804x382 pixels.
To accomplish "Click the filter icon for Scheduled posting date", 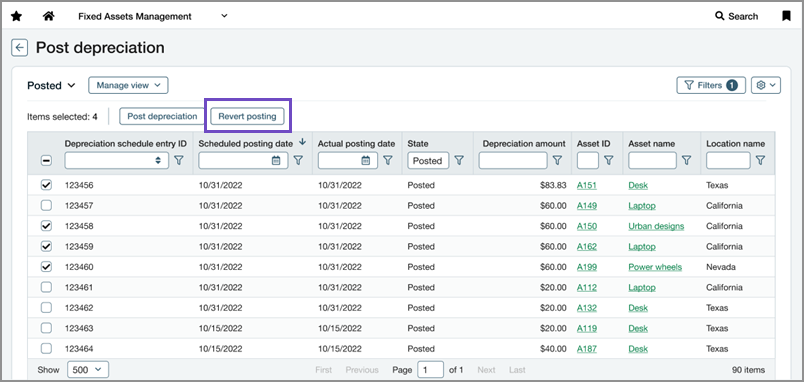I will pyautogui.click(x=298, y=160).
